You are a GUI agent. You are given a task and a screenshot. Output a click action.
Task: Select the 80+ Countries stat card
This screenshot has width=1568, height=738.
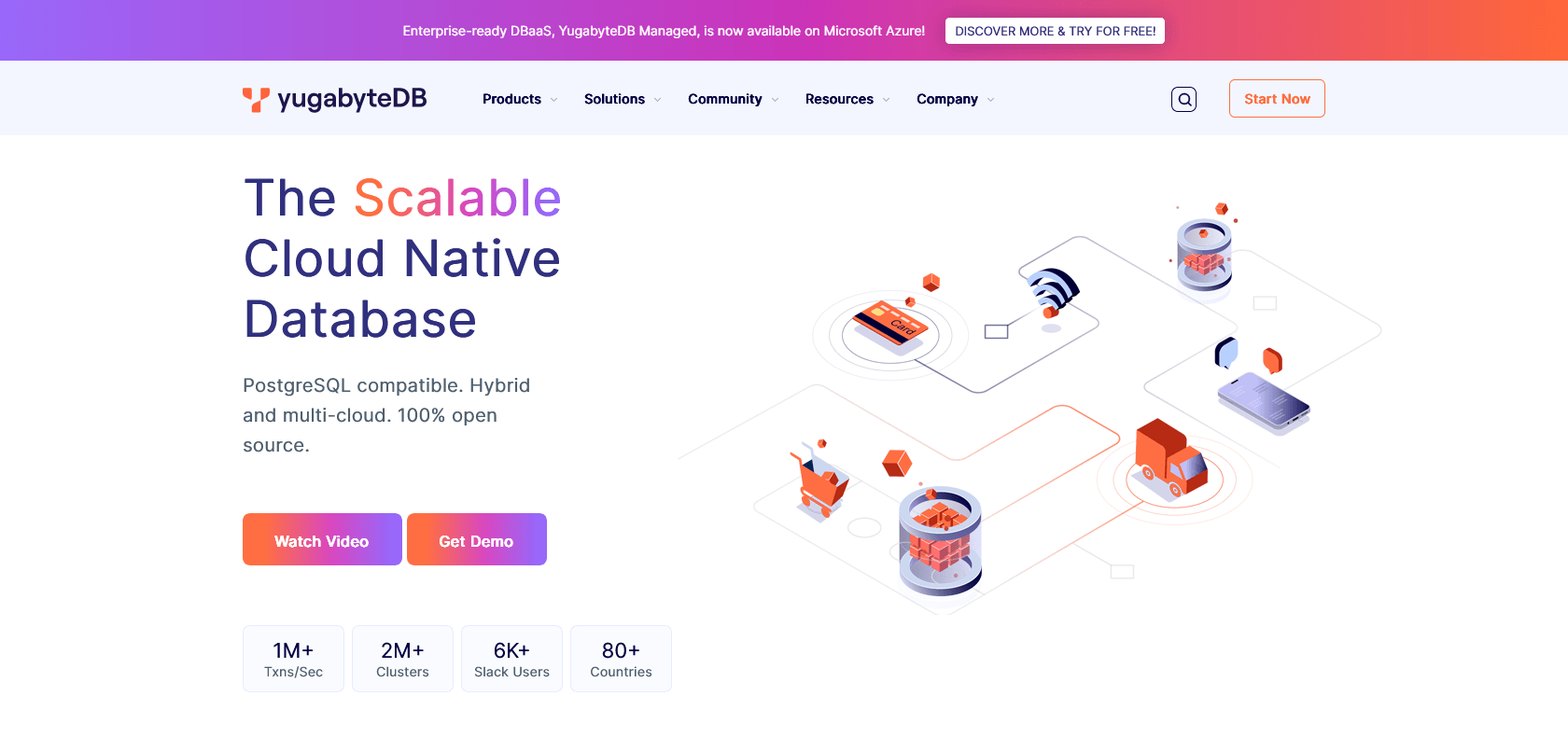(x=621, y=659)
